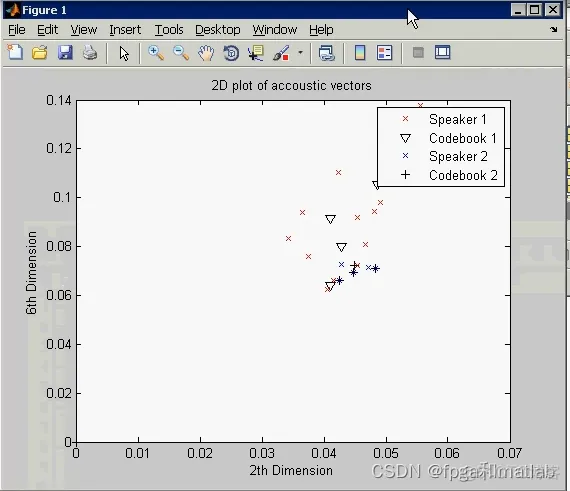Click the red x marker in the legend
The width and height of the screenshot is (570, 491).
coord(405,119)
